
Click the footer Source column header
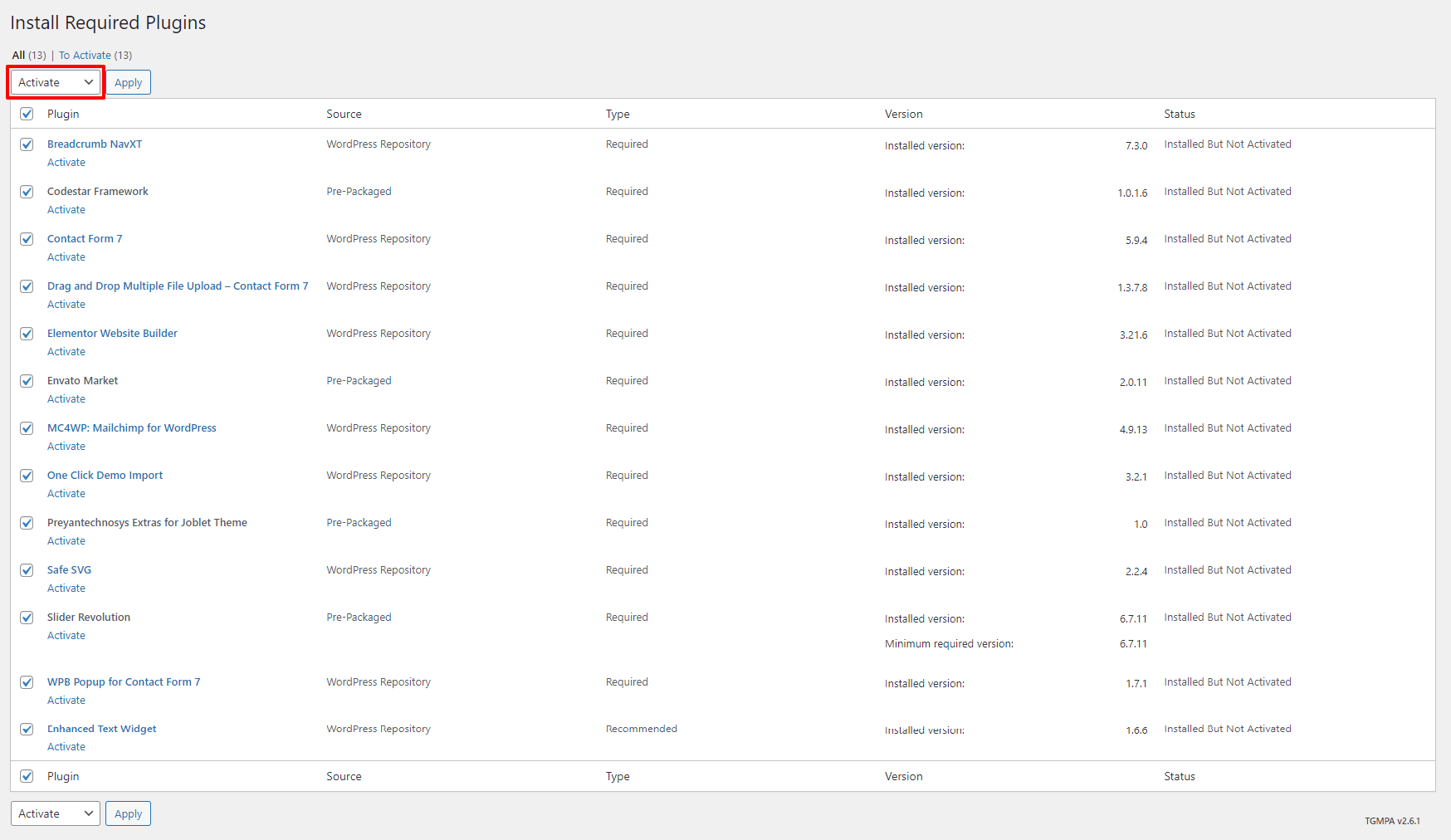coord(344,776)
